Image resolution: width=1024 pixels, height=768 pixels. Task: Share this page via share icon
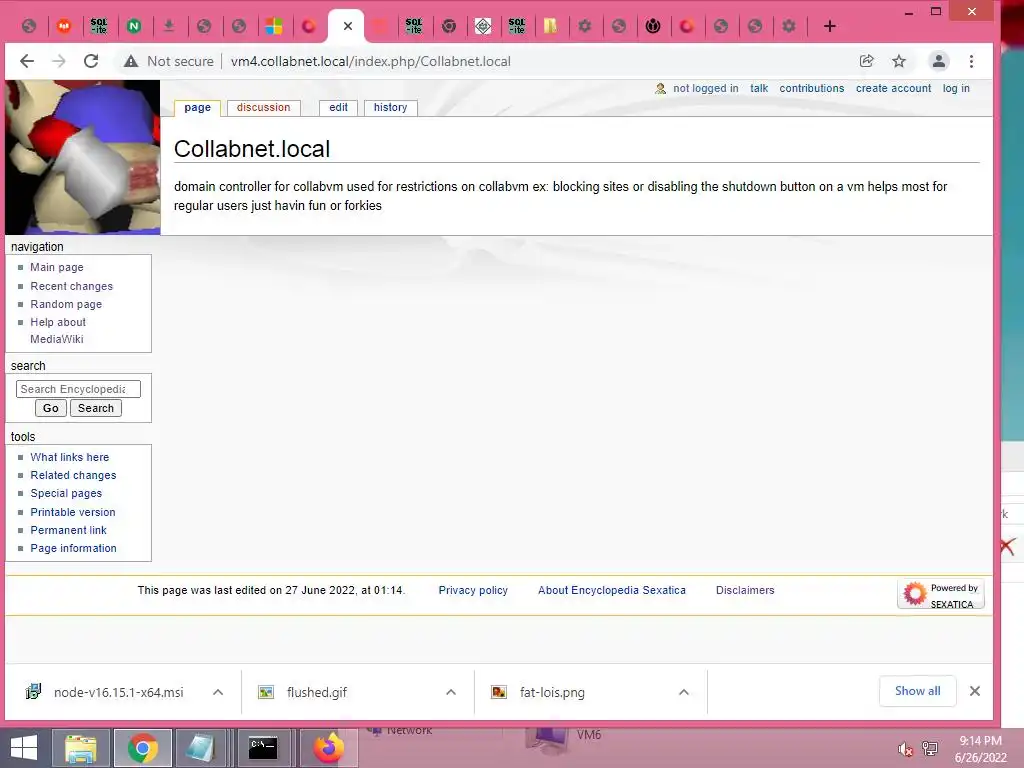tap(867, 61)
